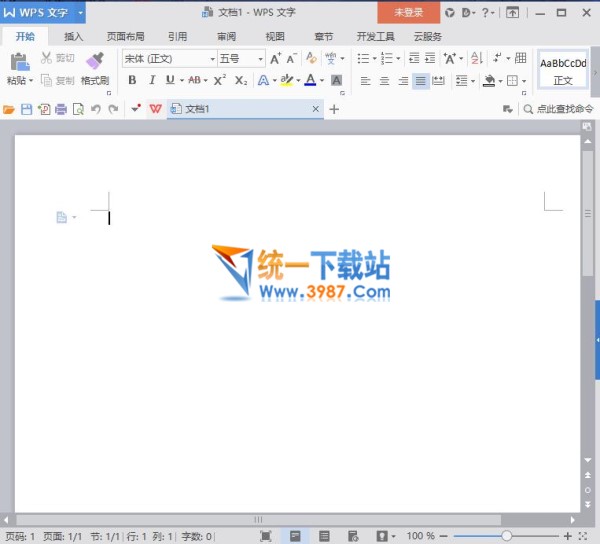The width and height of the screenshot is (600, 544).
Task: Open the 引用 tab
Action: (178, 37)
